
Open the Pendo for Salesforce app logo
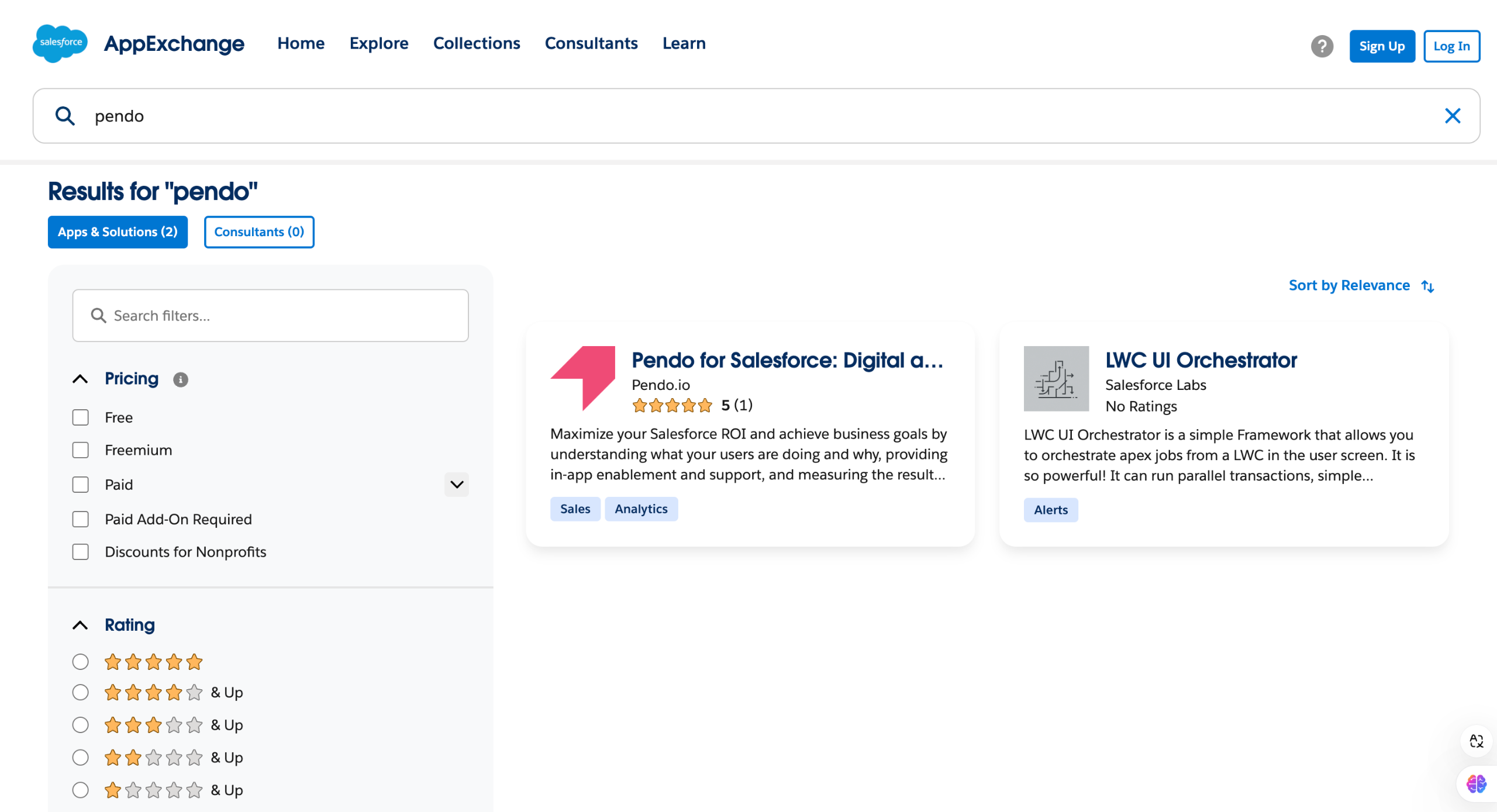582,378
